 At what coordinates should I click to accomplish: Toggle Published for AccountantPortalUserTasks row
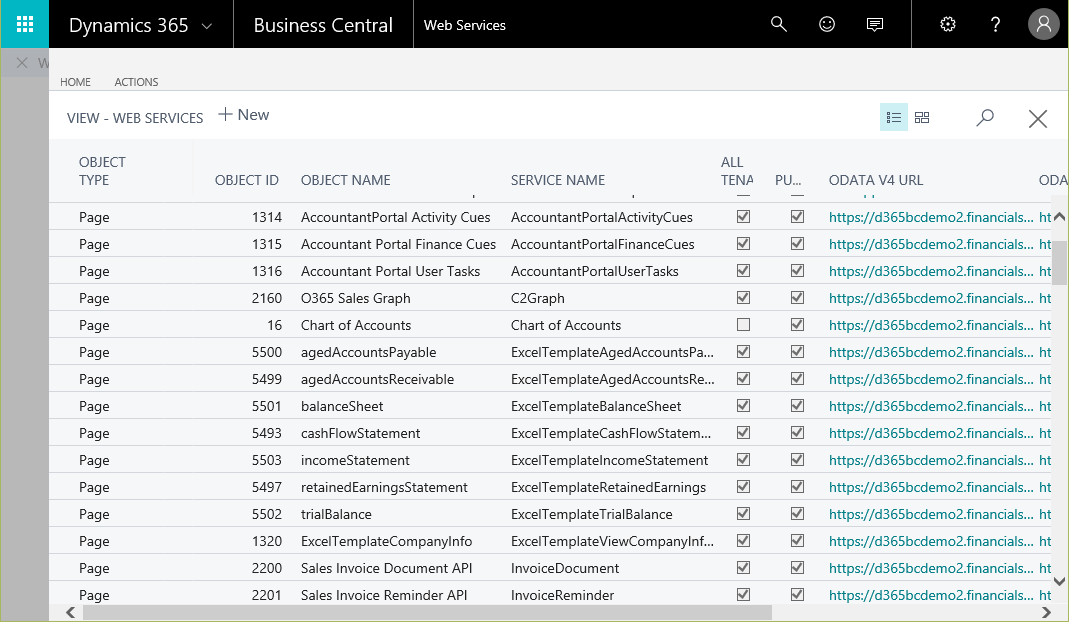click(797, 271)
